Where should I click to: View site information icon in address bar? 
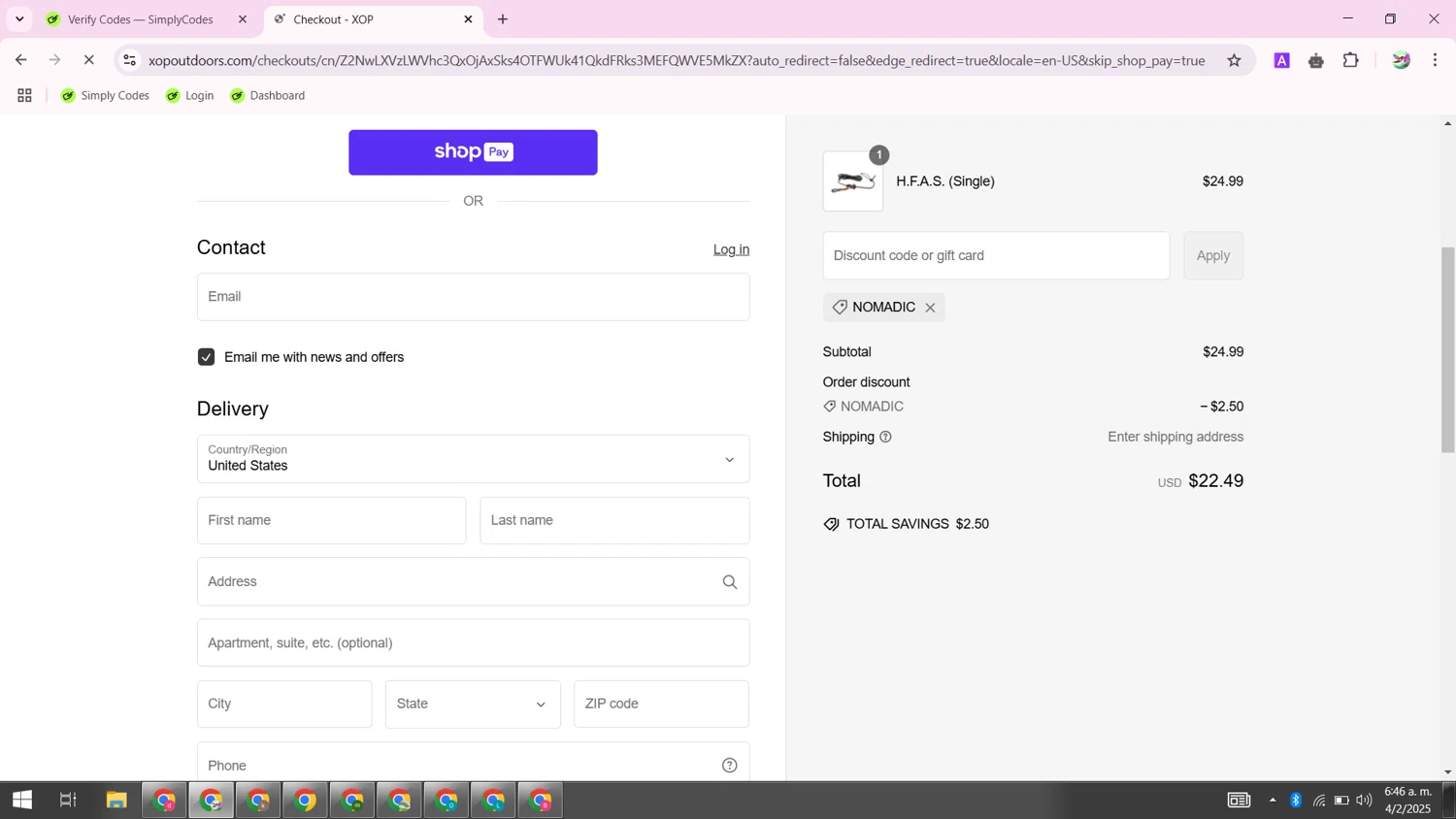point(129,60)
